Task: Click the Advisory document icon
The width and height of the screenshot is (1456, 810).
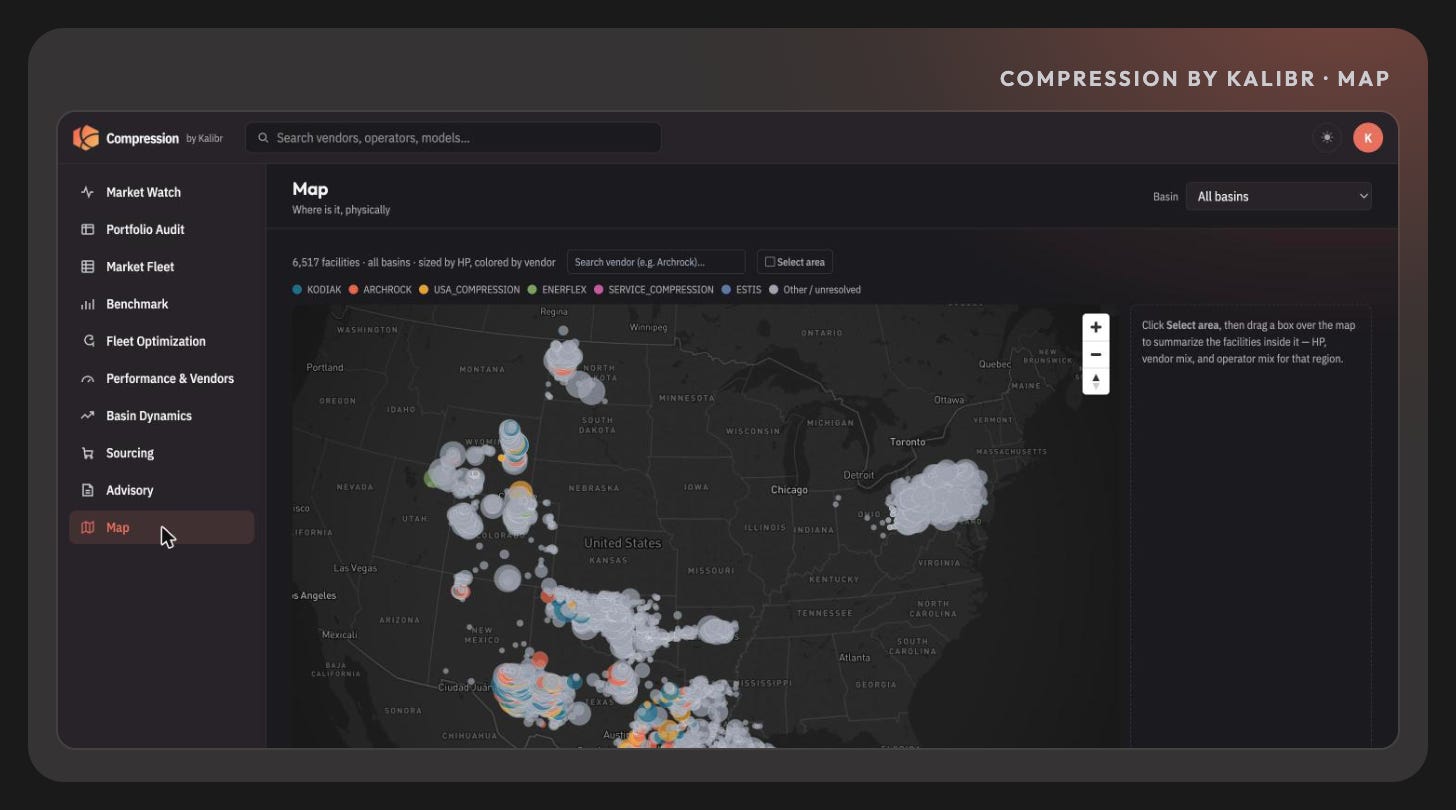Action: point(88,490)
